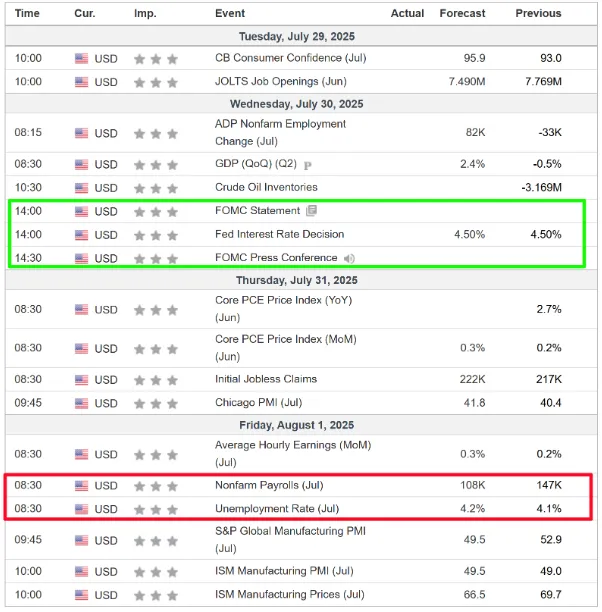This screenshot has width=602, height=612.
Task: Click the document icon beside FOMC Statement
Action: click(x=312, y=211)
